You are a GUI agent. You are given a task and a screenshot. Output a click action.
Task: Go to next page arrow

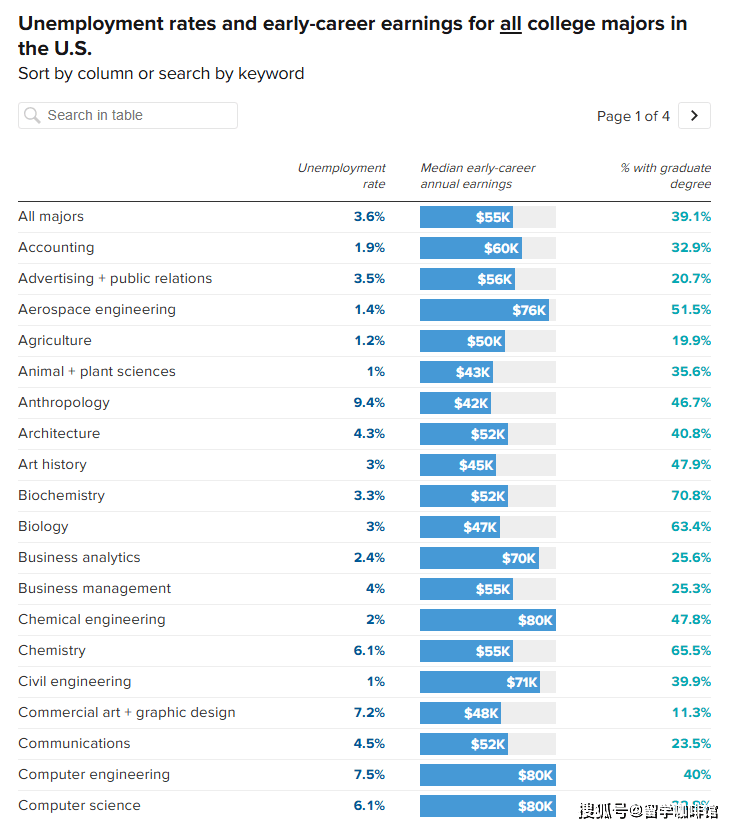pyautogui.click(x=694, y=116)
